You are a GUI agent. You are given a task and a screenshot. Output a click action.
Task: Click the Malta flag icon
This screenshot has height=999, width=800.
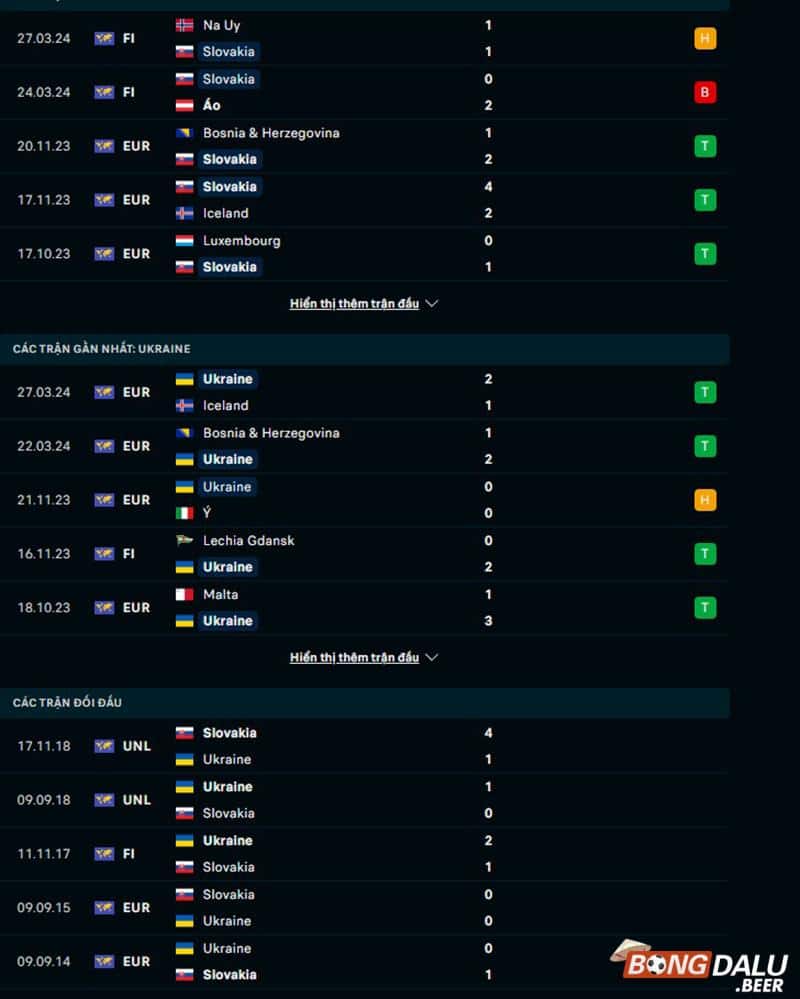point(183,594)
